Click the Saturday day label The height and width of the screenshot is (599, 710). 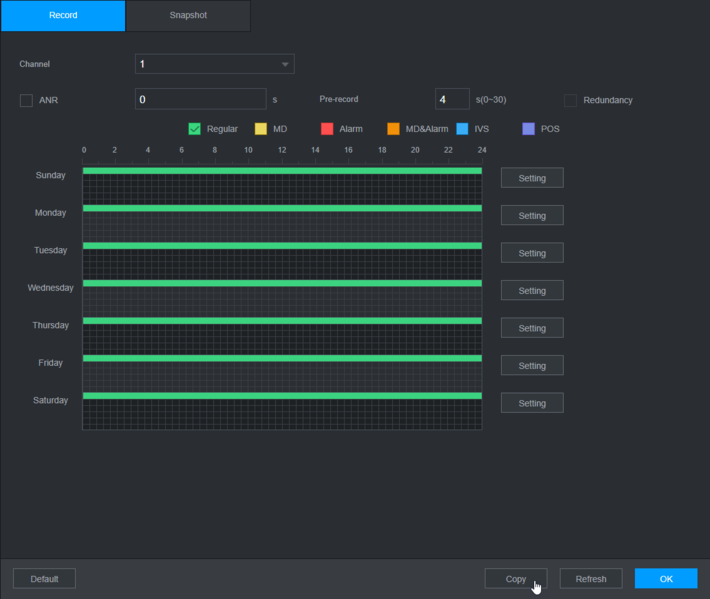(50, 400)
